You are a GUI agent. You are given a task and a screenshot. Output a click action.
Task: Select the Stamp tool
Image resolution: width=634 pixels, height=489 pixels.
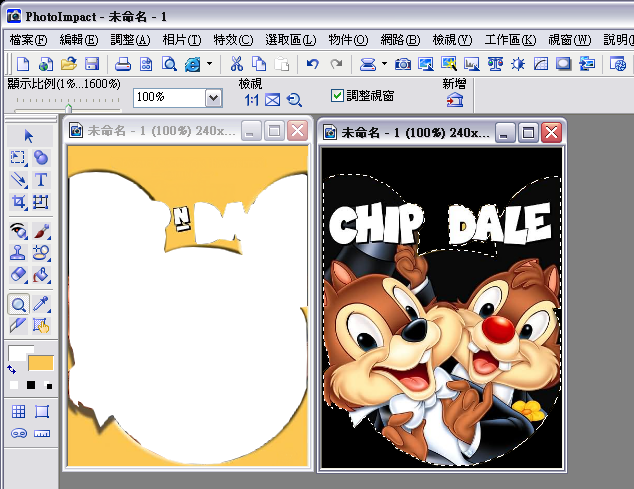(x=18, y=253)
